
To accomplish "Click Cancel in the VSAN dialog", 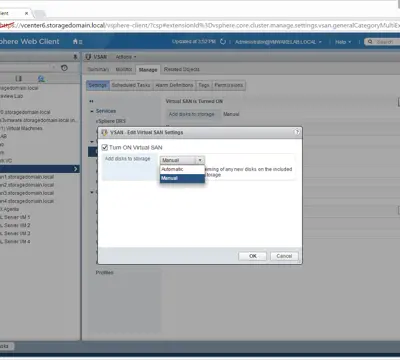I will click(x=284, y=256).
